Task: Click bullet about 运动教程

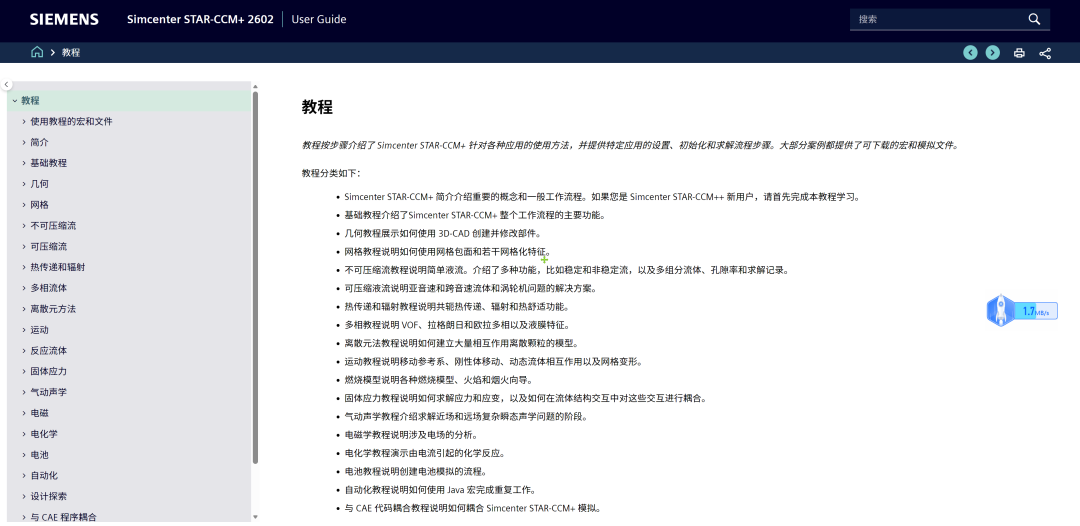Action: [494, 361]
